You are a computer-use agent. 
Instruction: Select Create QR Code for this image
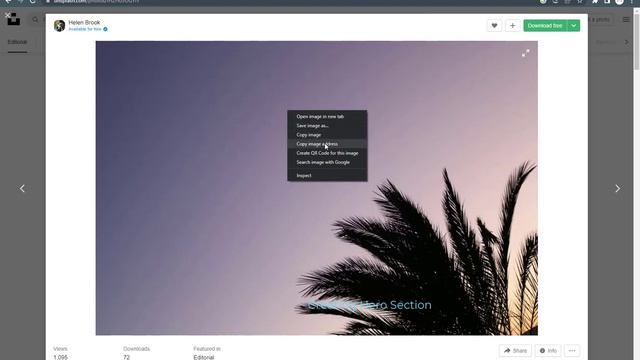(327, 153)
